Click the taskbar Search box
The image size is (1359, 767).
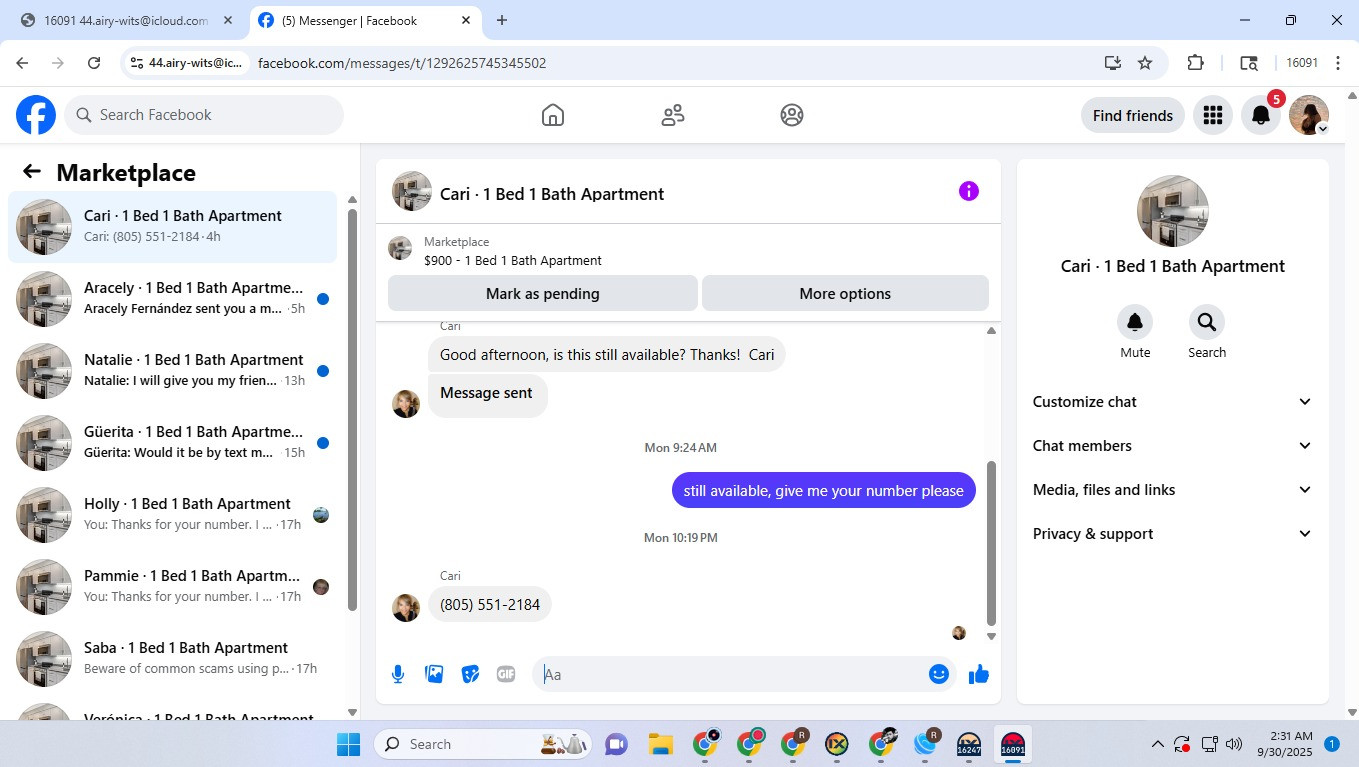(x=485, y=744)
